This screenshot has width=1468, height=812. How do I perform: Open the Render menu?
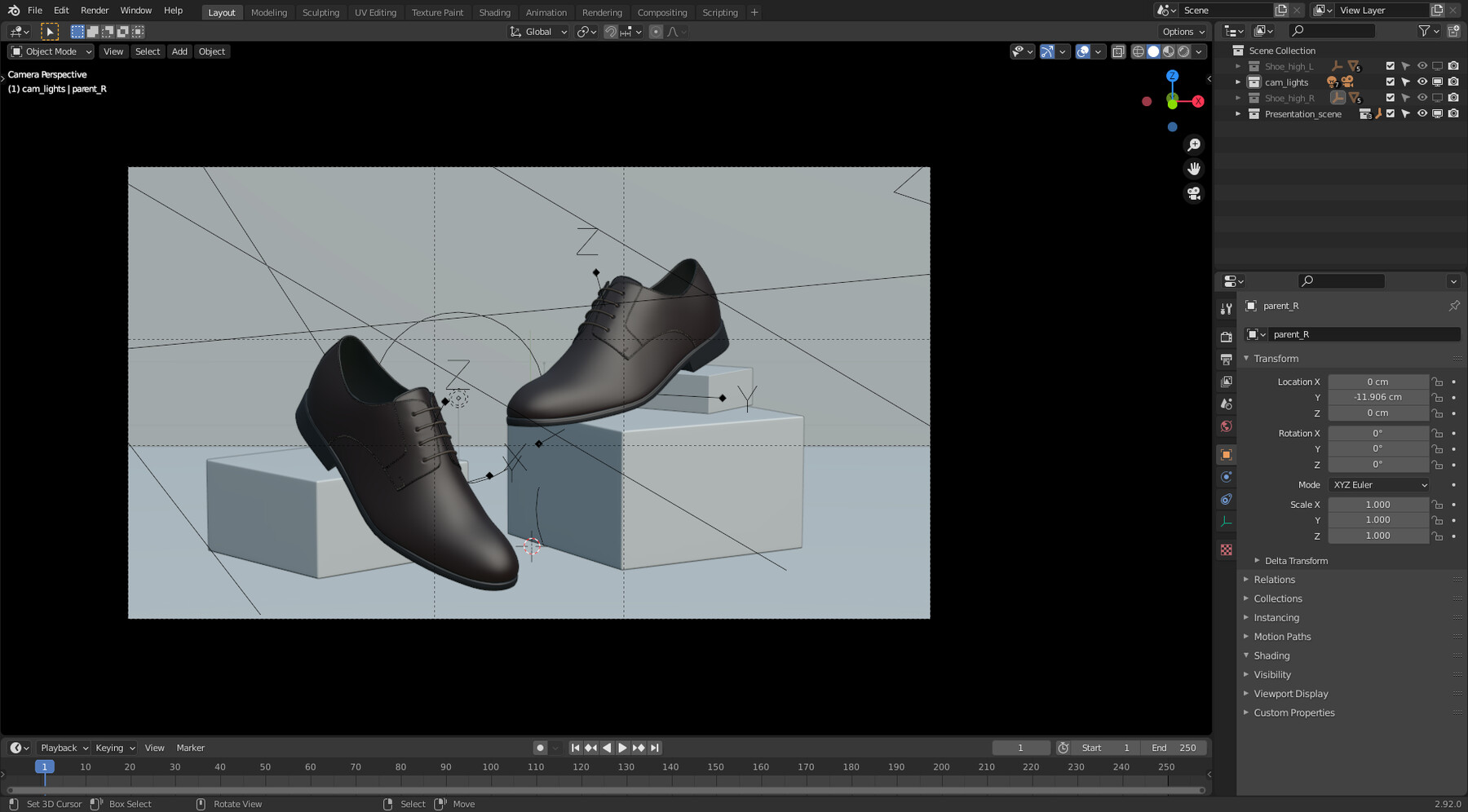94,10
